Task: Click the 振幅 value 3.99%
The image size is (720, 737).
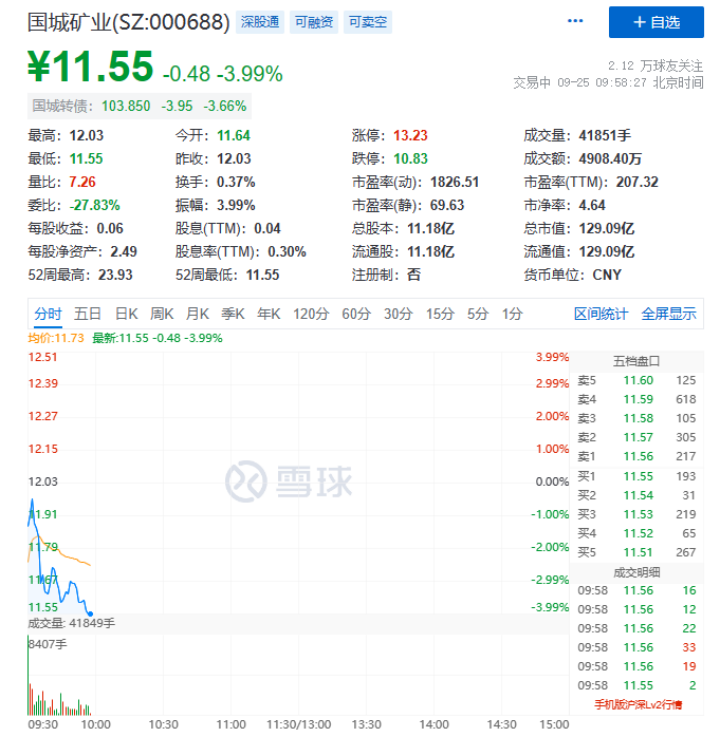Action: (236, 205)
